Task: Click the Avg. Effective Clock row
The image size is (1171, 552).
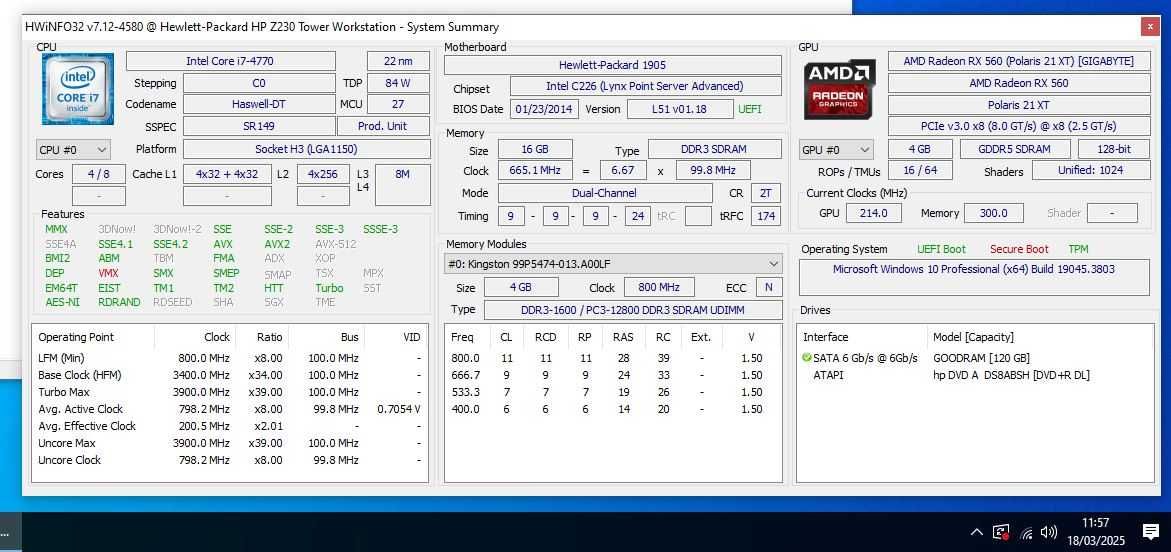Action: click(x=229, y=426)
